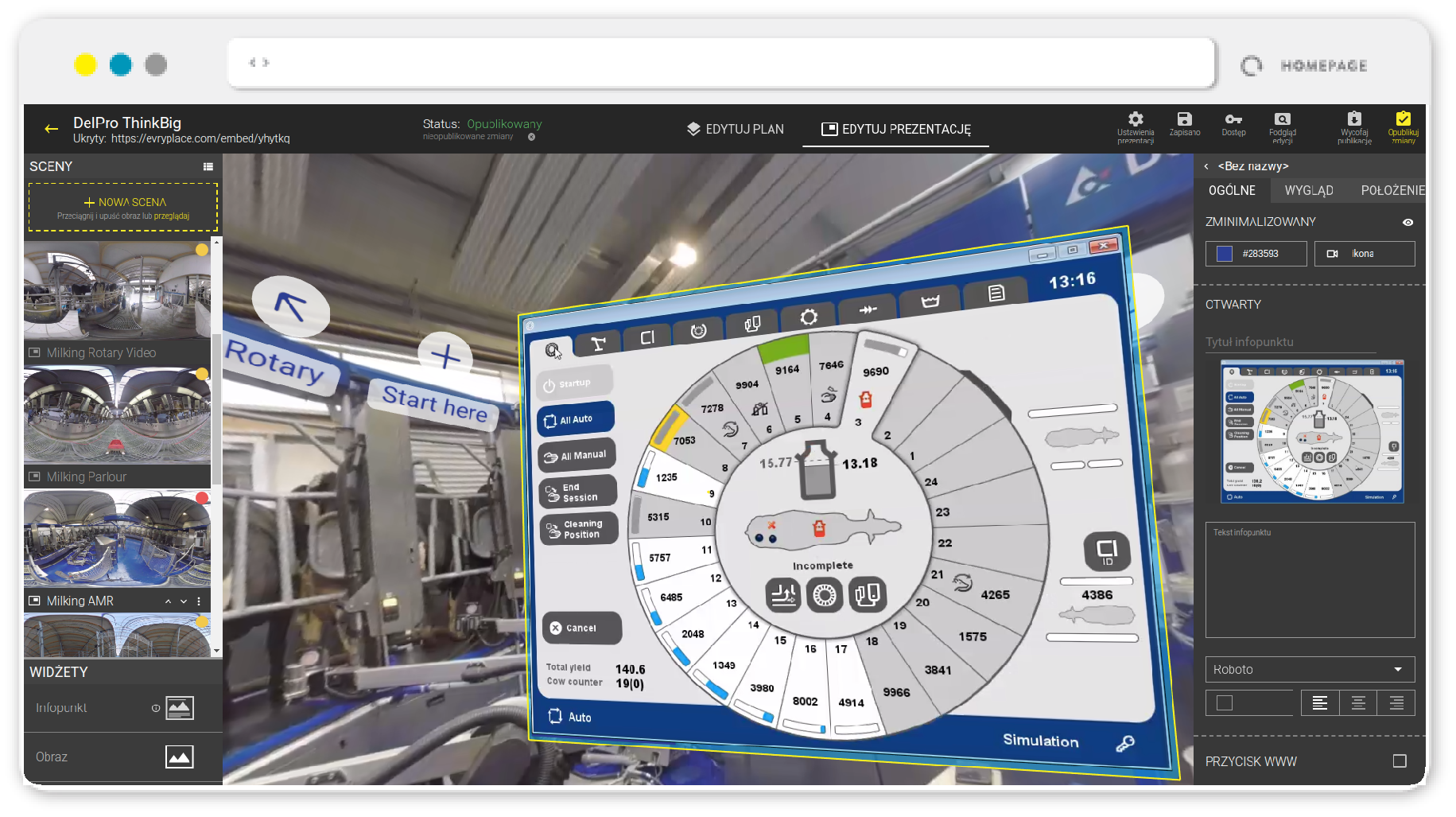Toggle scenes list view icon

[x=208, y=167]
